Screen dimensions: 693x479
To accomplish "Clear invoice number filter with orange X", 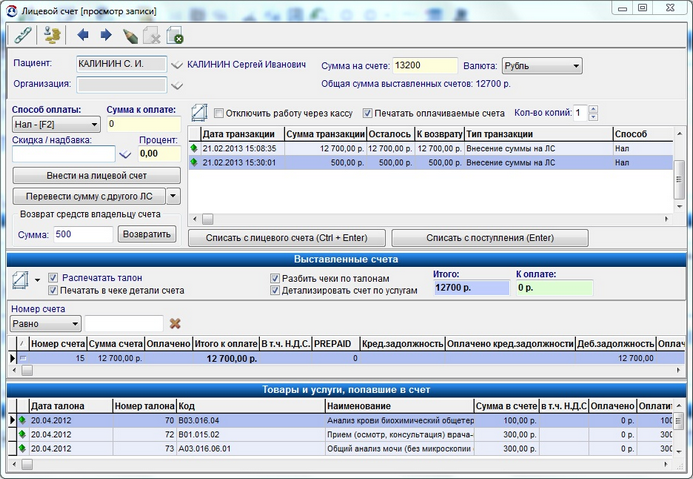I will (175, 324).
